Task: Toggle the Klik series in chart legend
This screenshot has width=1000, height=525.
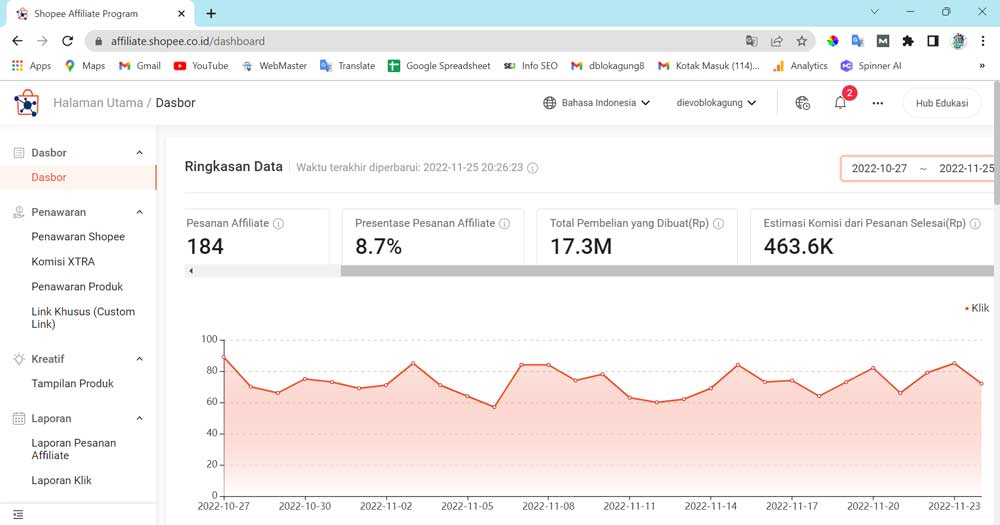Action: coord(979,308)
